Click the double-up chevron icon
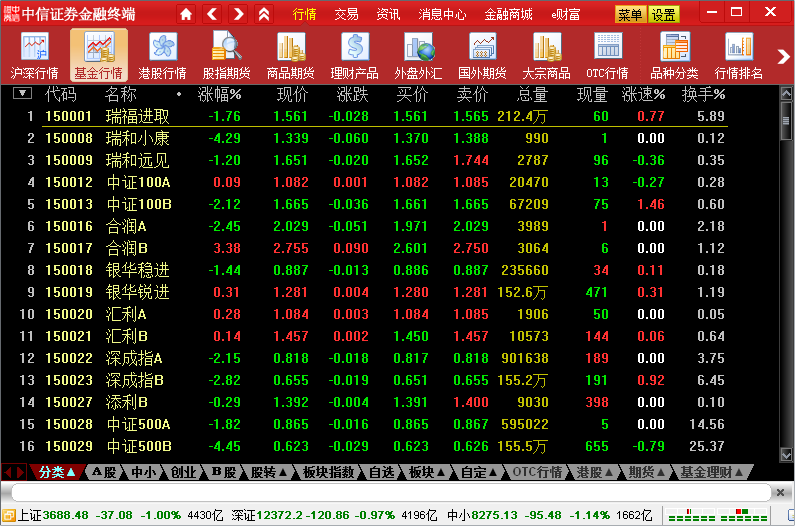Screen dimensions: 795x526 [264, 14]
